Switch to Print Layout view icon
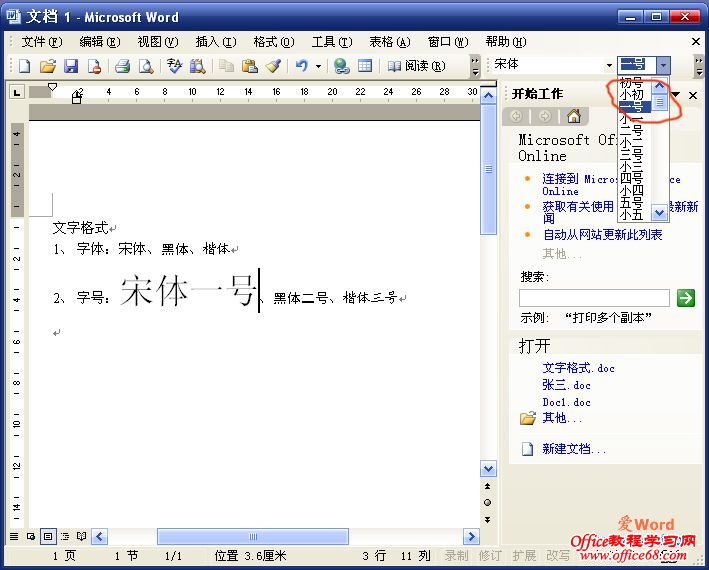Image resolution: width=709 pixels, height=570 pixels. 48,537
